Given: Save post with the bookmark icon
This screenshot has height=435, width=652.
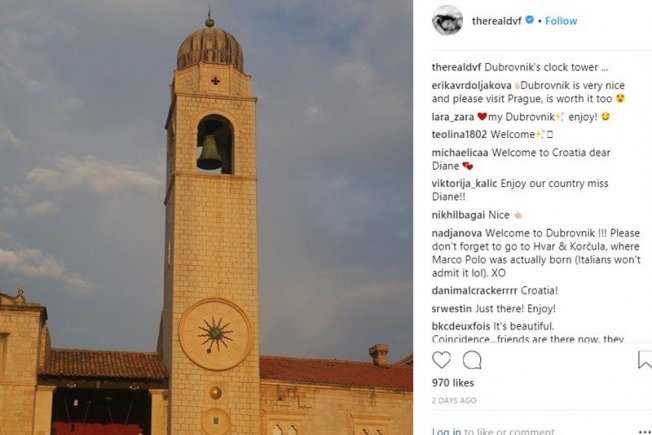Looking at the screenshot, I should click(x=645, y=360).
